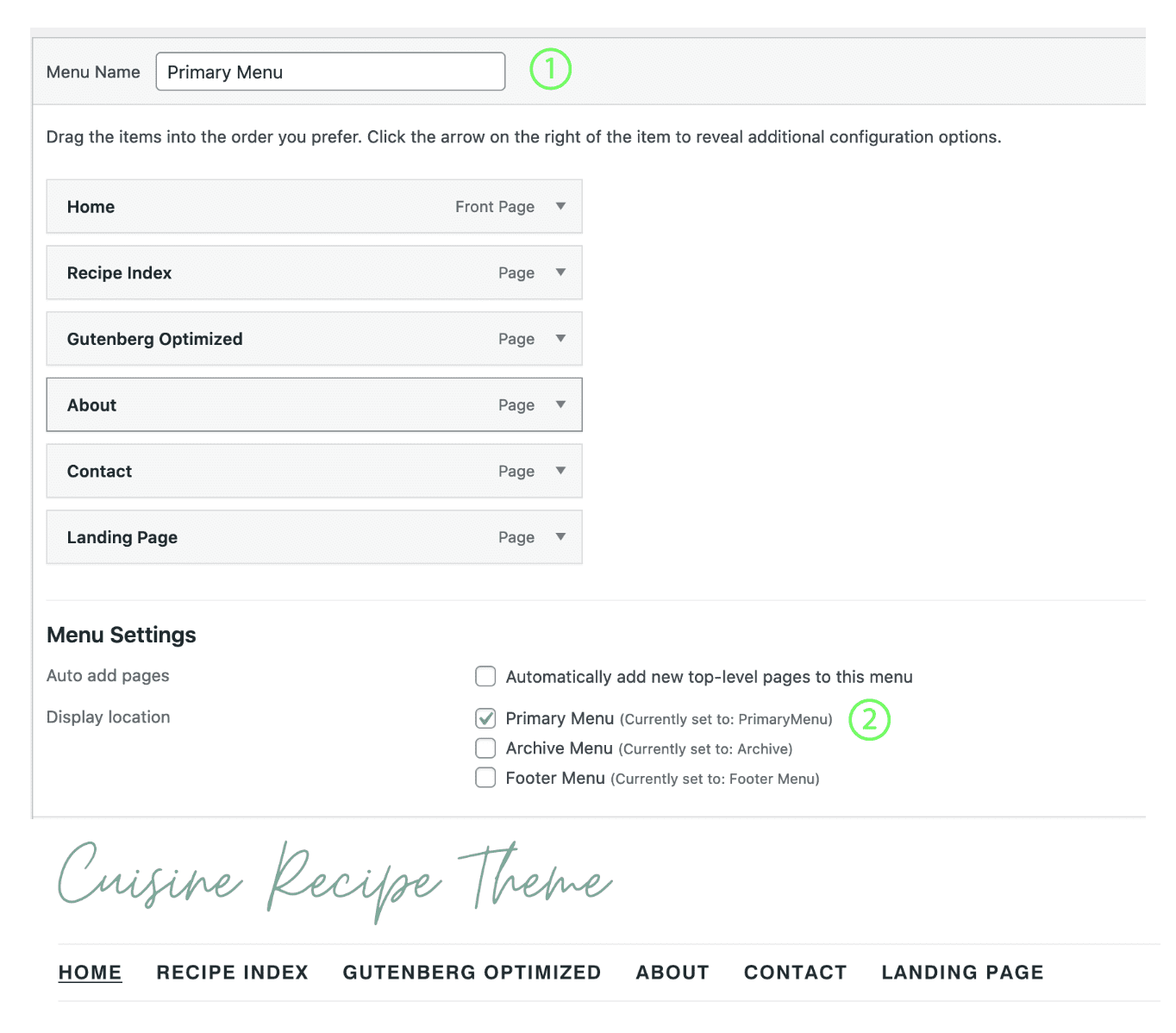Image resolution: width=1176 pixels, height=1033 pixels.
Task: Uncheck the Primary Menu display location
Action: 485,717
